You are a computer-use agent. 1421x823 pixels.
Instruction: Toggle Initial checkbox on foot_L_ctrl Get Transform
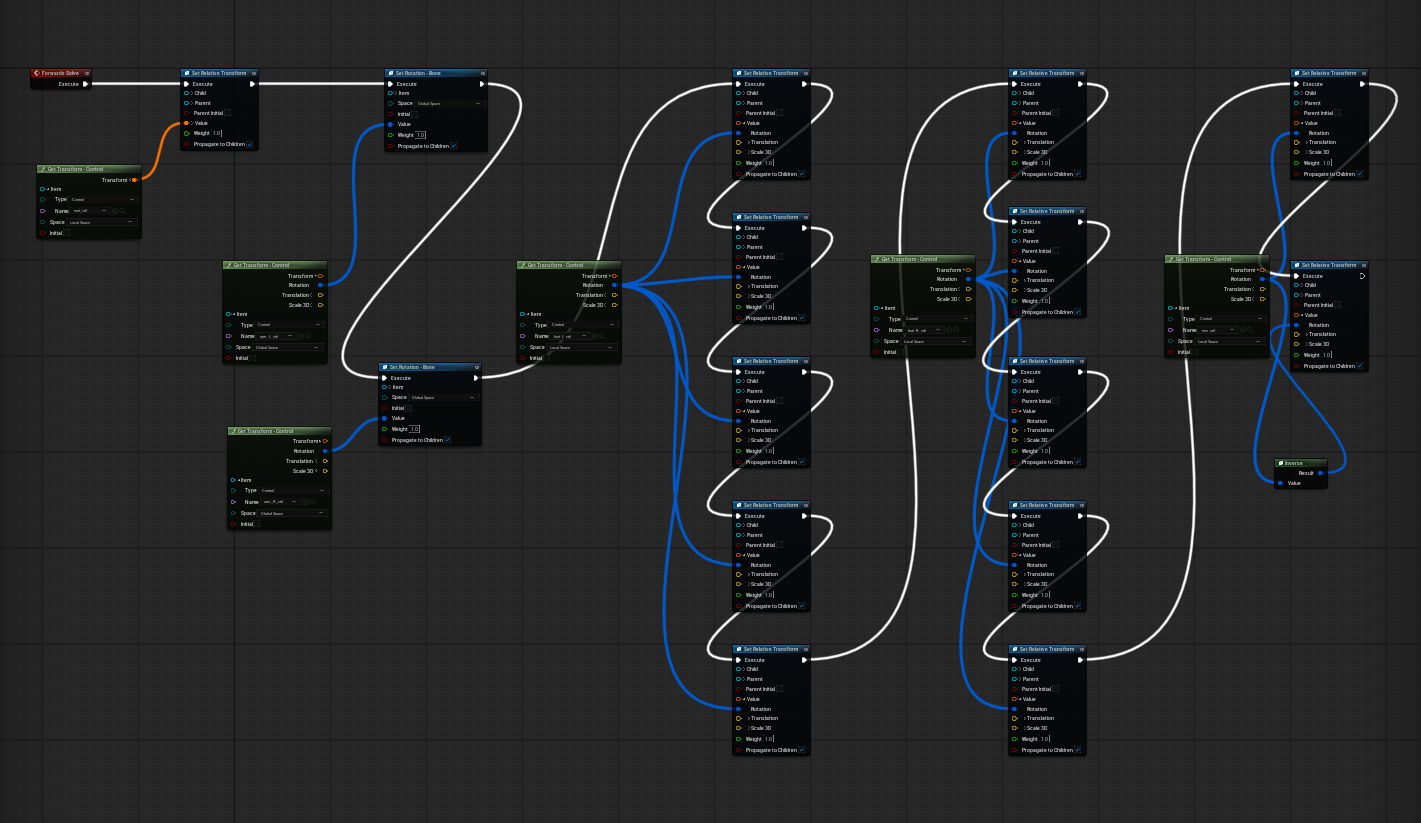(547, 358)
